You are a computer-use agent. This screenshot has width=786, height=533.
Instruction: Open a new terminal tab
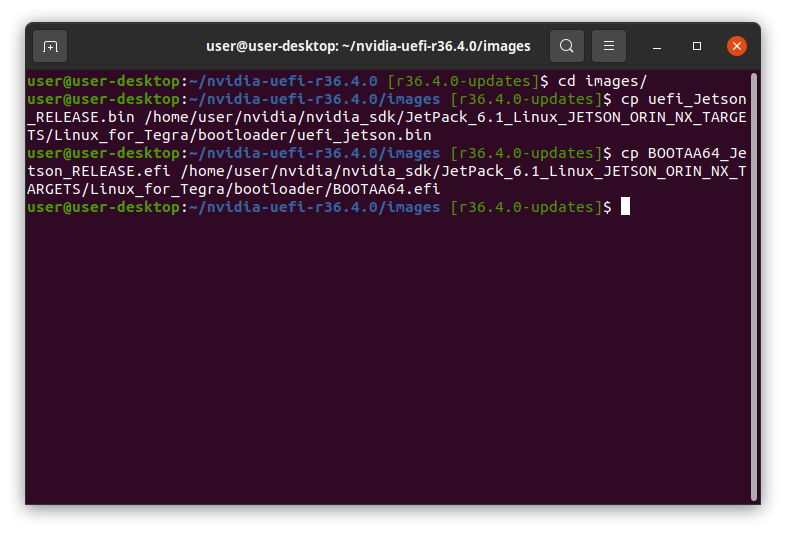pyautogui.click(x=50, y=47)
